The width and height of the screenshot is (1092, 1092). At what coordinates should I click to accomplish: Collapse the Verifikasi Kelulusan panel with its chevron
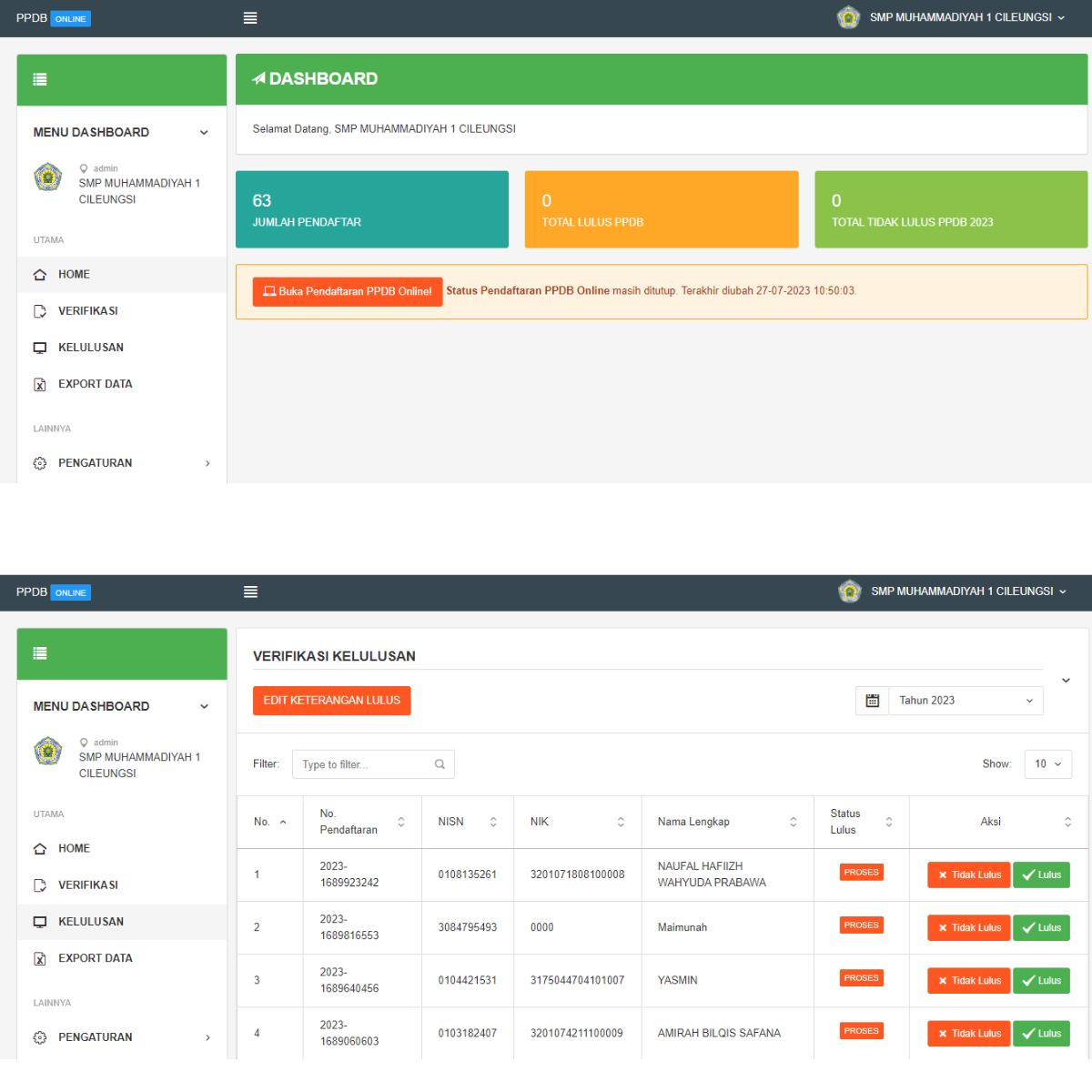(1066, 681)
